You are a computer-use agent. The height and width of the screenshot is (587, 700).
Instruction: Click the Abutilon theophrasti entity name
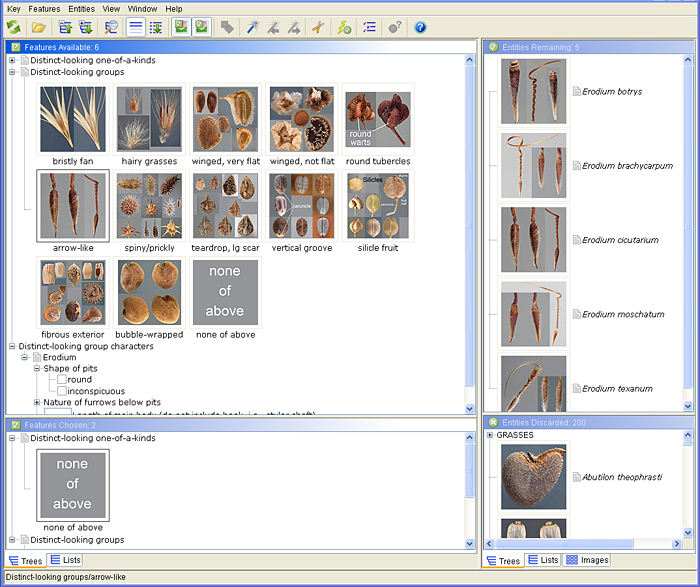(622, 477)
